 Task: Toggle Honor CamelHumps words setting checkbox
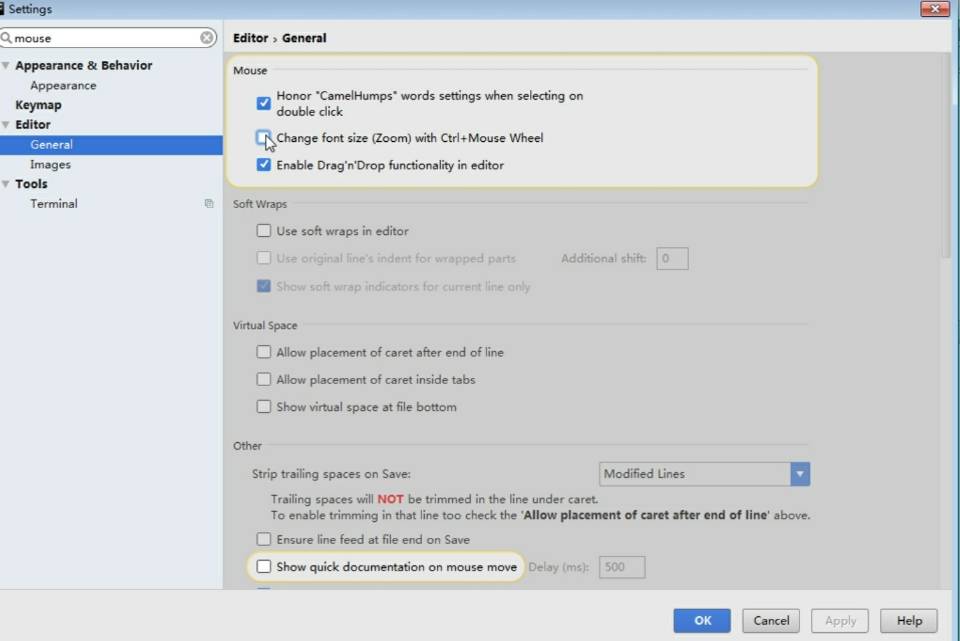click(x=263, y=103)
